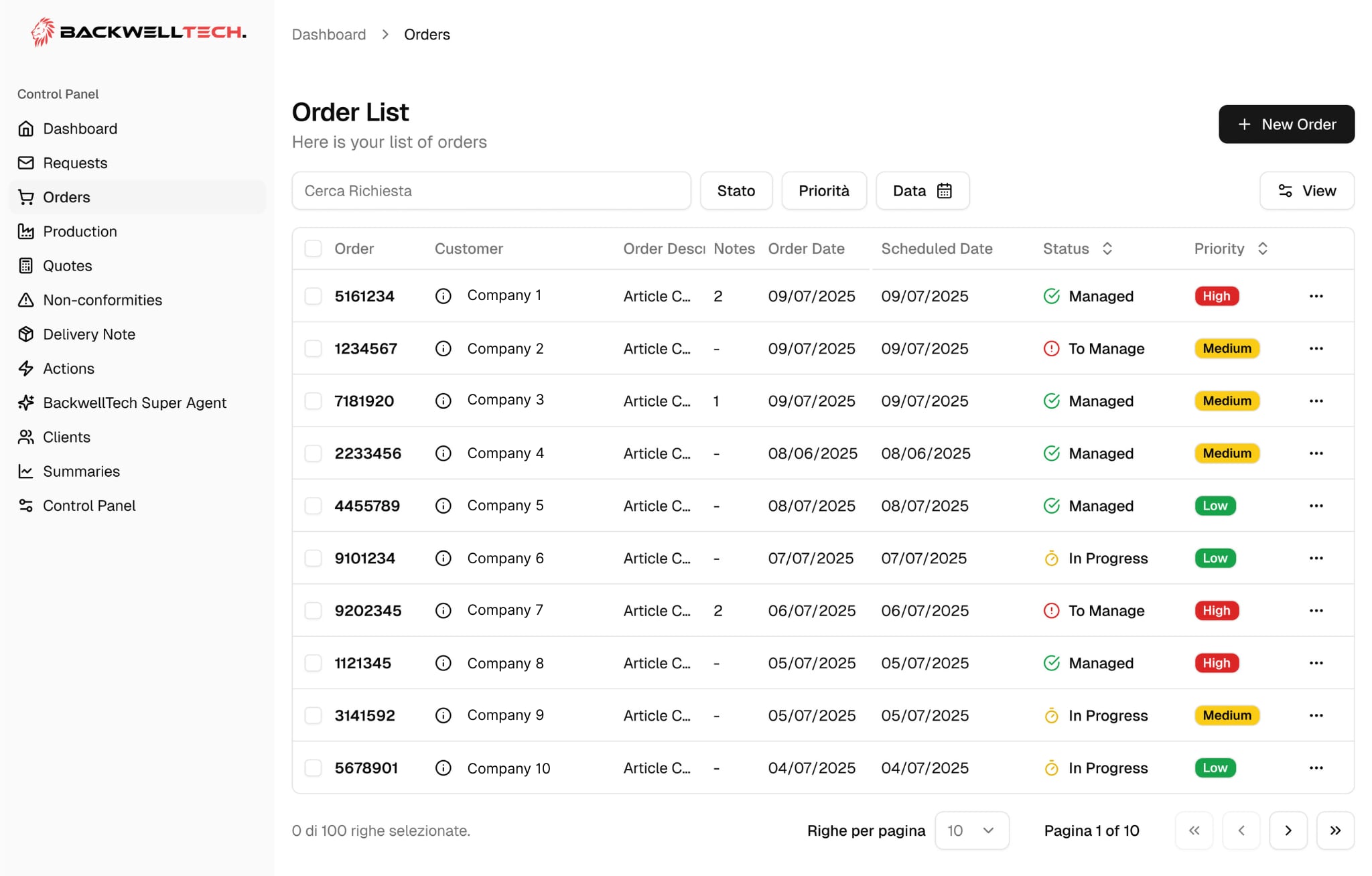The width and height of the screenshot is (1372, 876).
Task: Open Non-conformities section
Action: [137, 300]
